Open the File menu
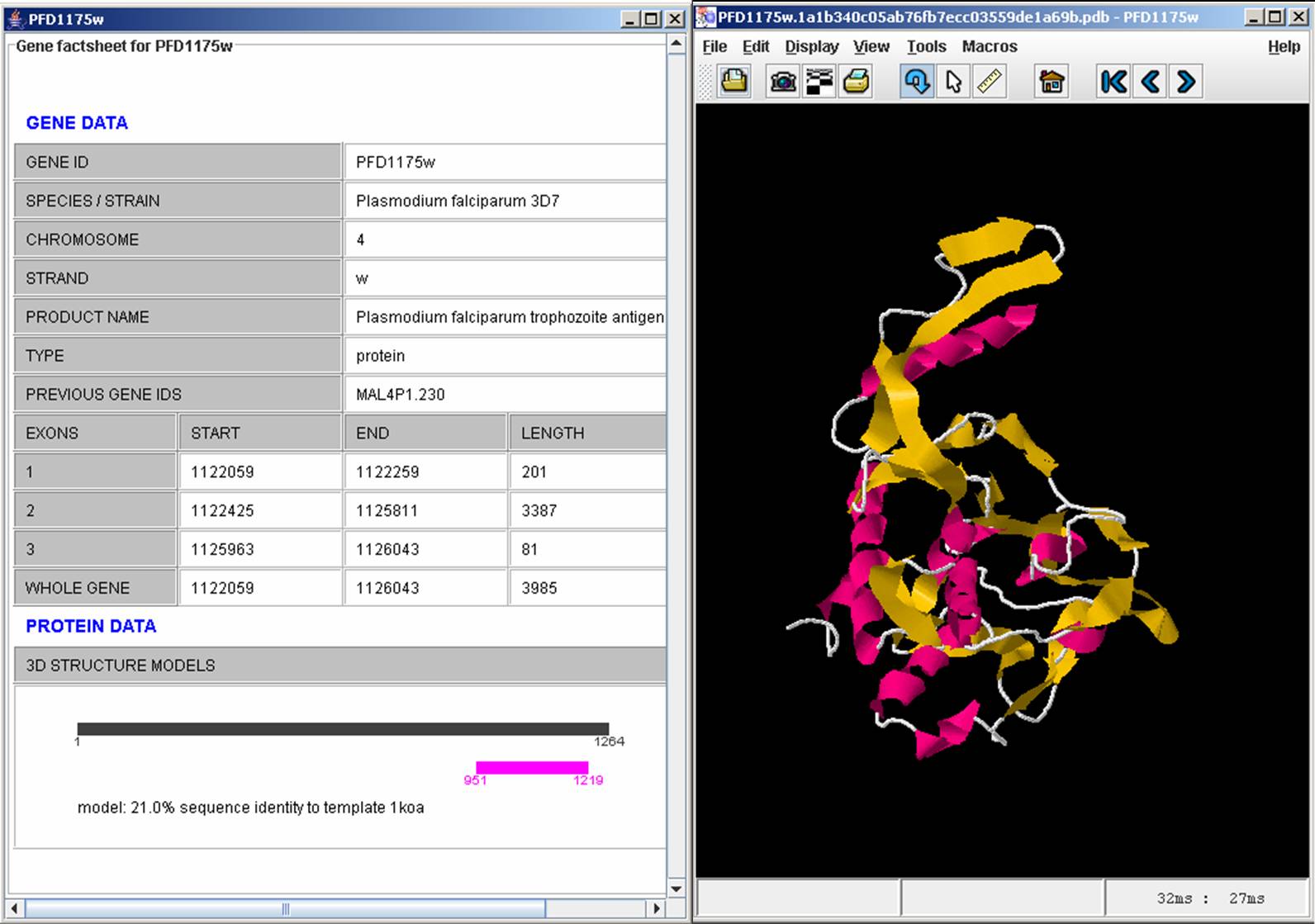 coord(714,47)
